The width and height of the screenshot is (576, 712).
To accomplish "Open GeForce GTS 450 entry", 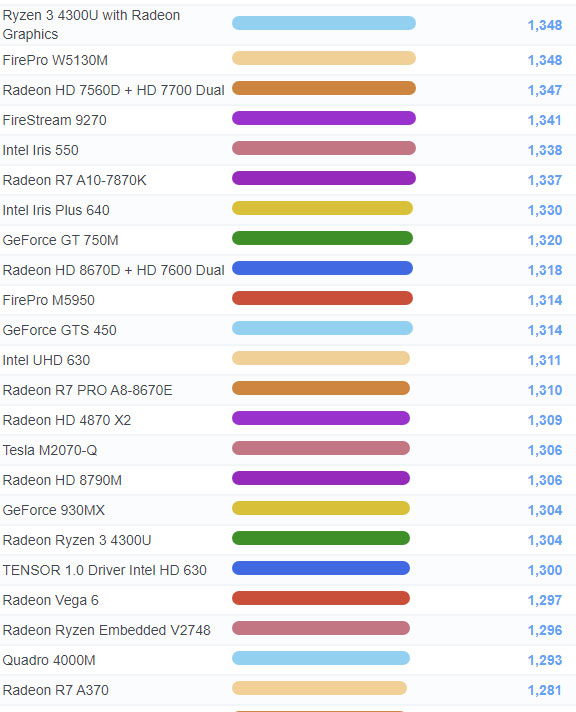I will point(60,330).
